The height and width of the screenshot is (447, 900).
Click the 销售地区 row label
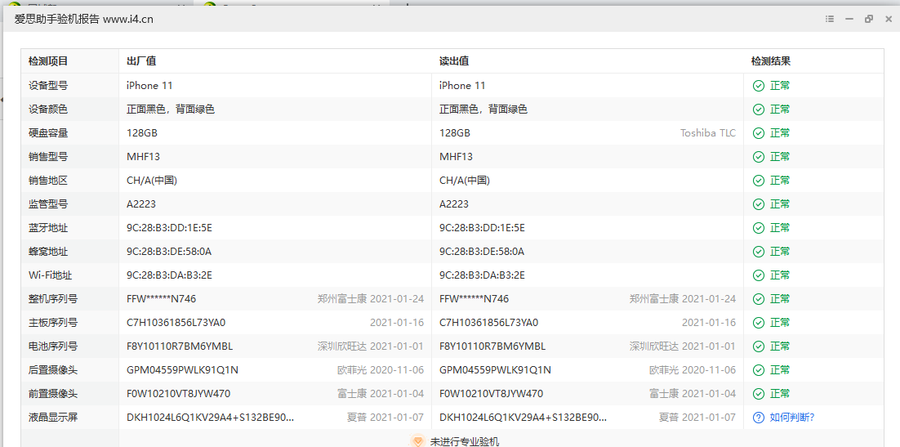point(48,180)
